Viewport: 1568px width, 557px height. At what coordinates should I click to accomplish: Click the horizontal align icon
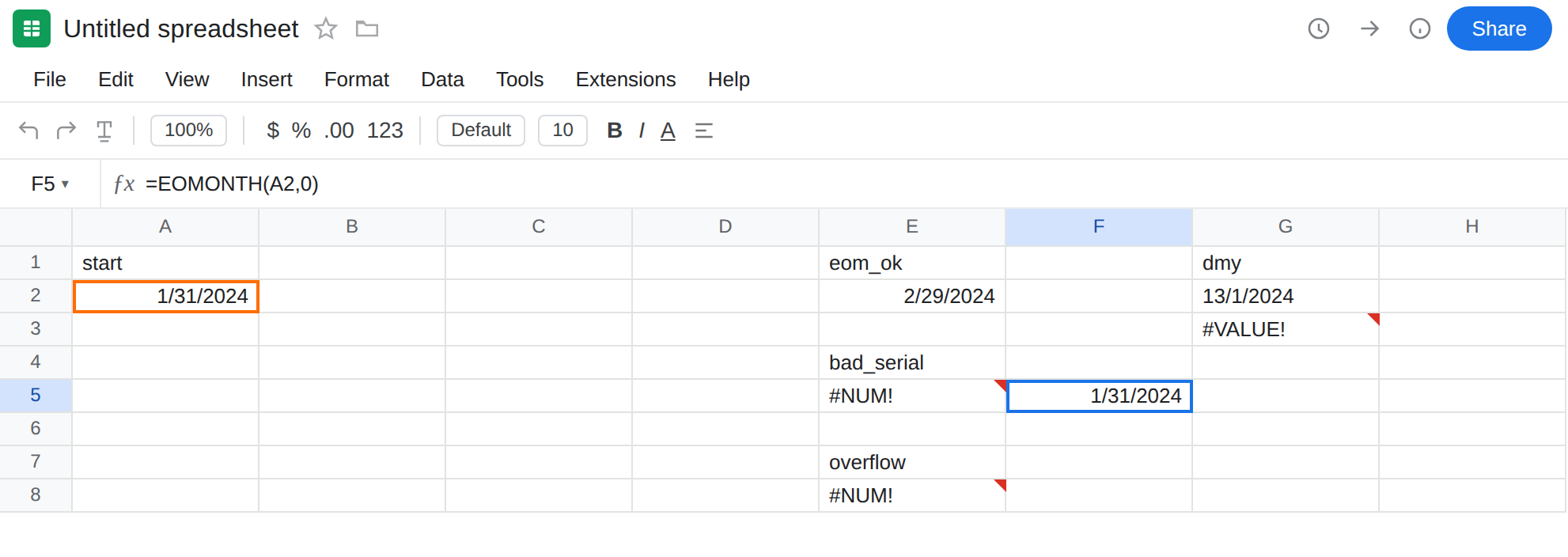704,131
